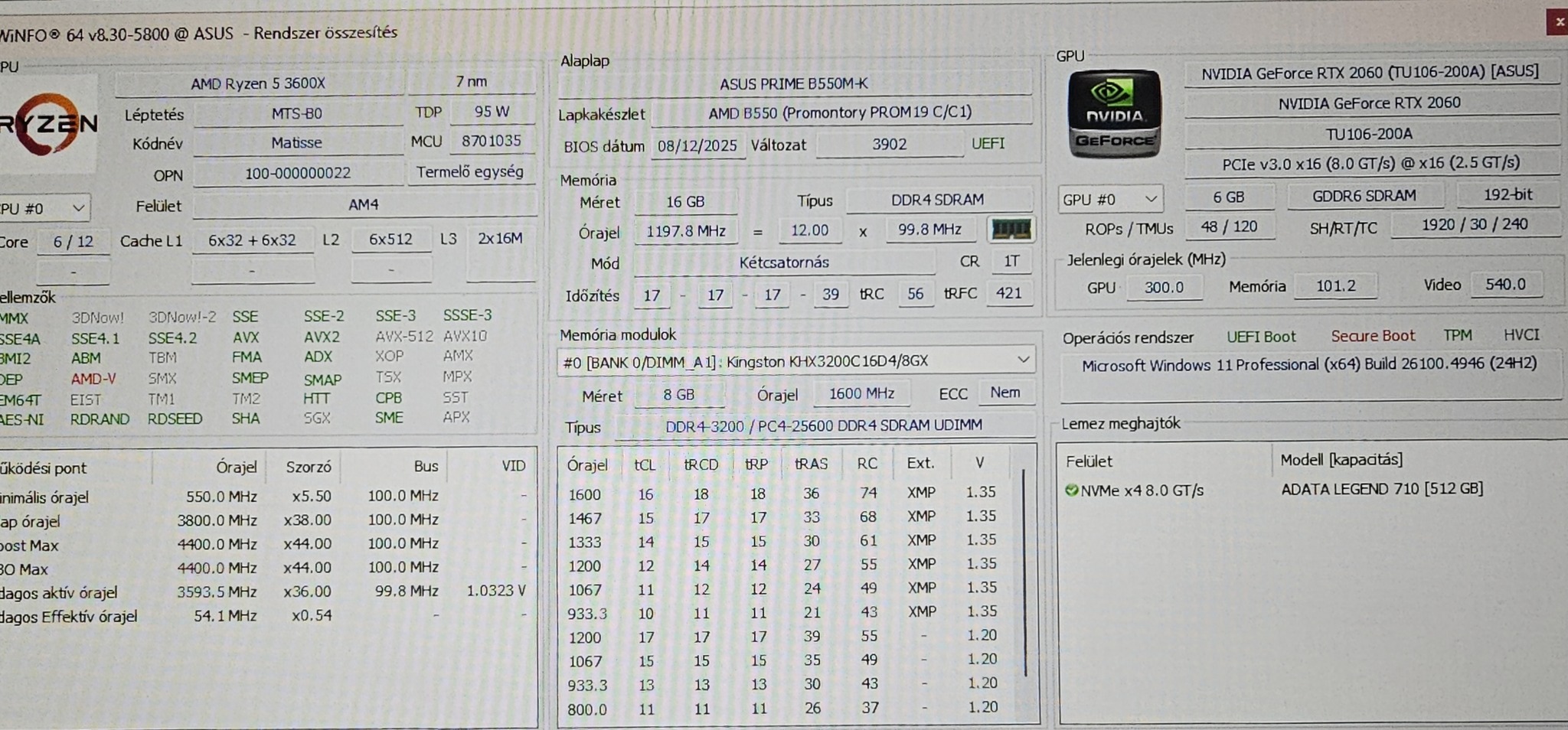Click the 95 W TDP value
The image size is (1568, 730).
tap(492, 112)
